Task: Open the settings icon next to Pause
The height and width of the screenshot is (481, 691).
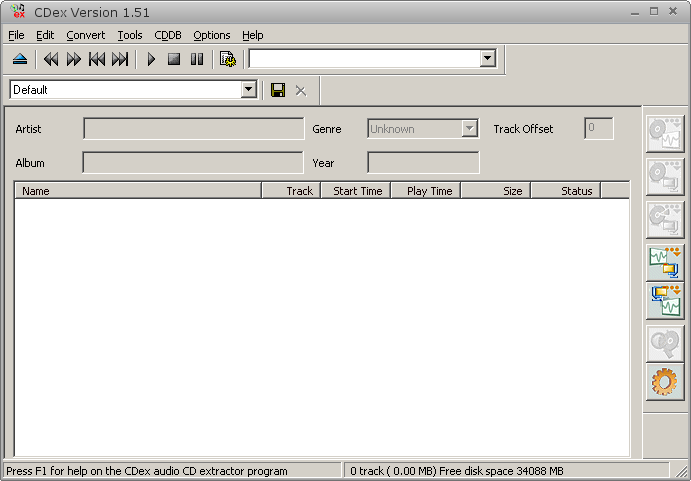Action: pyautogui.click(x=228, y=60)
